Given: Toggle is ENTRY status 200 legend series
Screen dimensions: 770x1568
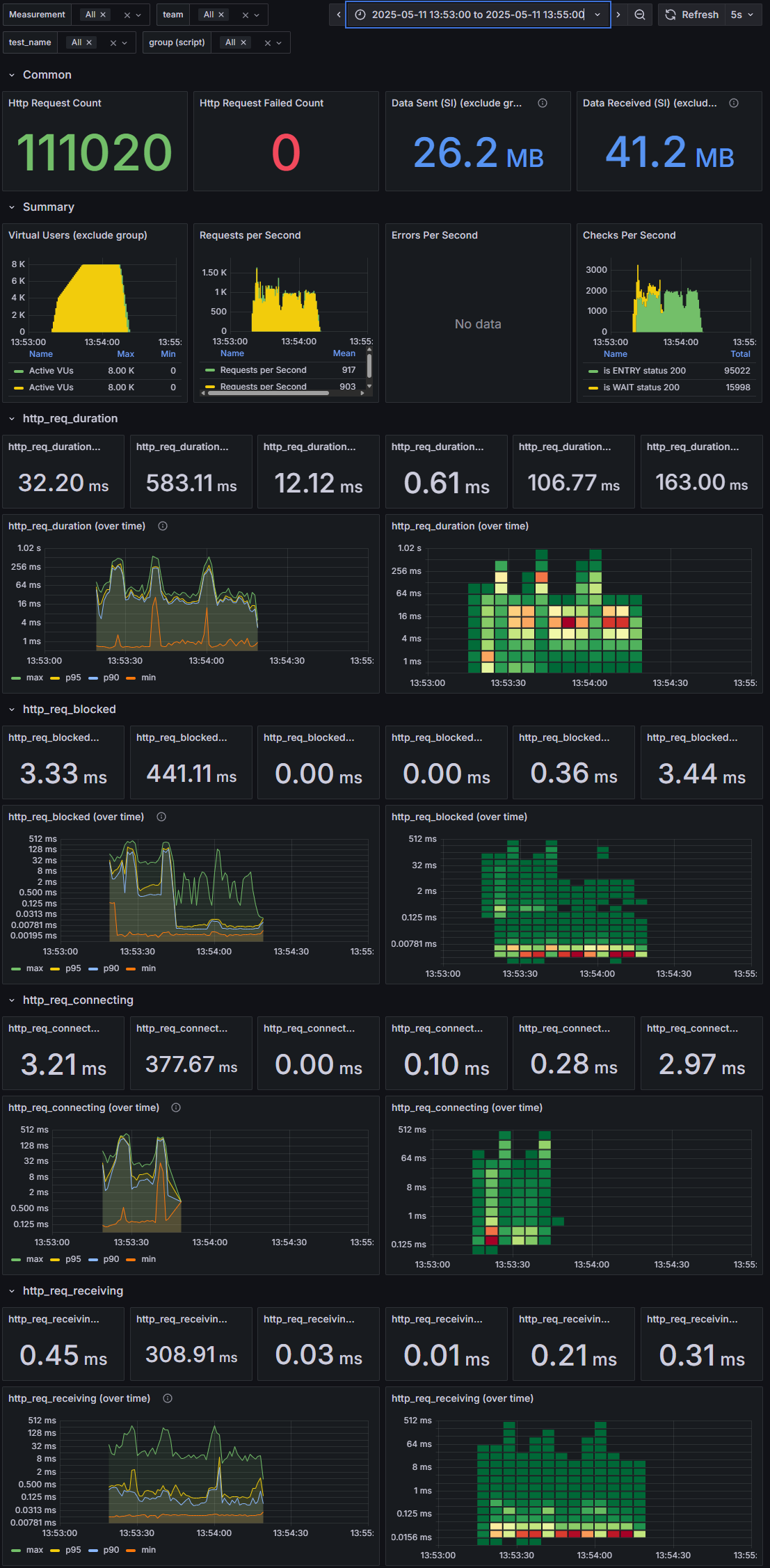Looking at the screenshot, I should [x=636, y=371].
